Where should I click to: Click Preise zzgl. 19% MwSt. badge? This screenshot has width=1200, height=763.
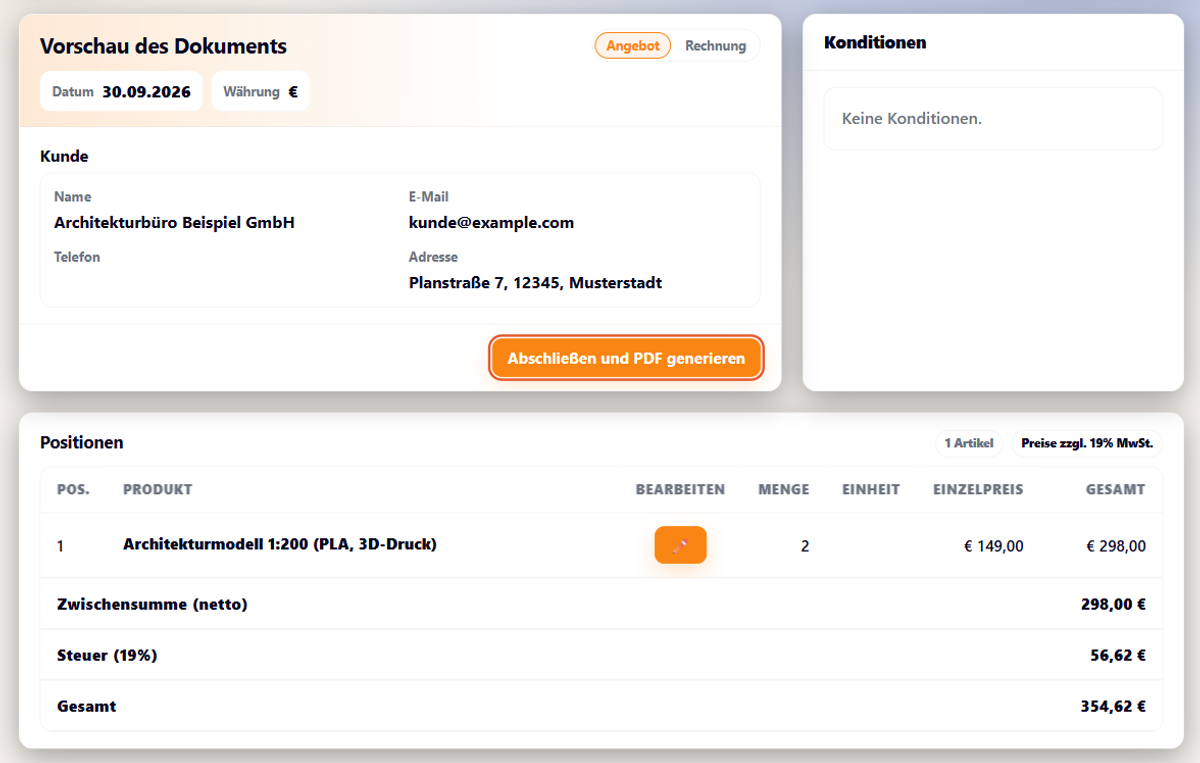(1086, 443)
